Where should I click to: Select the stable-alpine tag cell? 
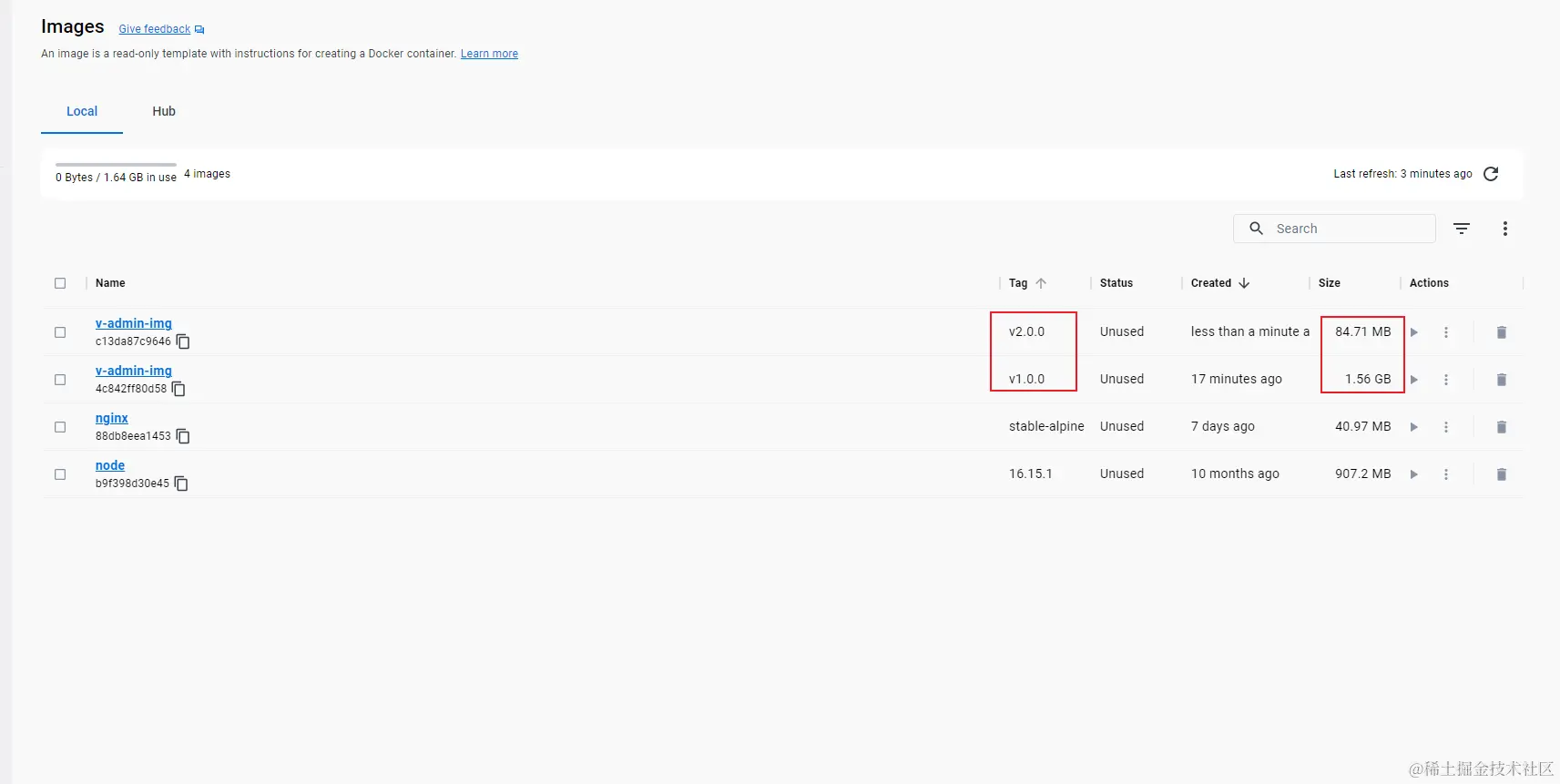1046,426
